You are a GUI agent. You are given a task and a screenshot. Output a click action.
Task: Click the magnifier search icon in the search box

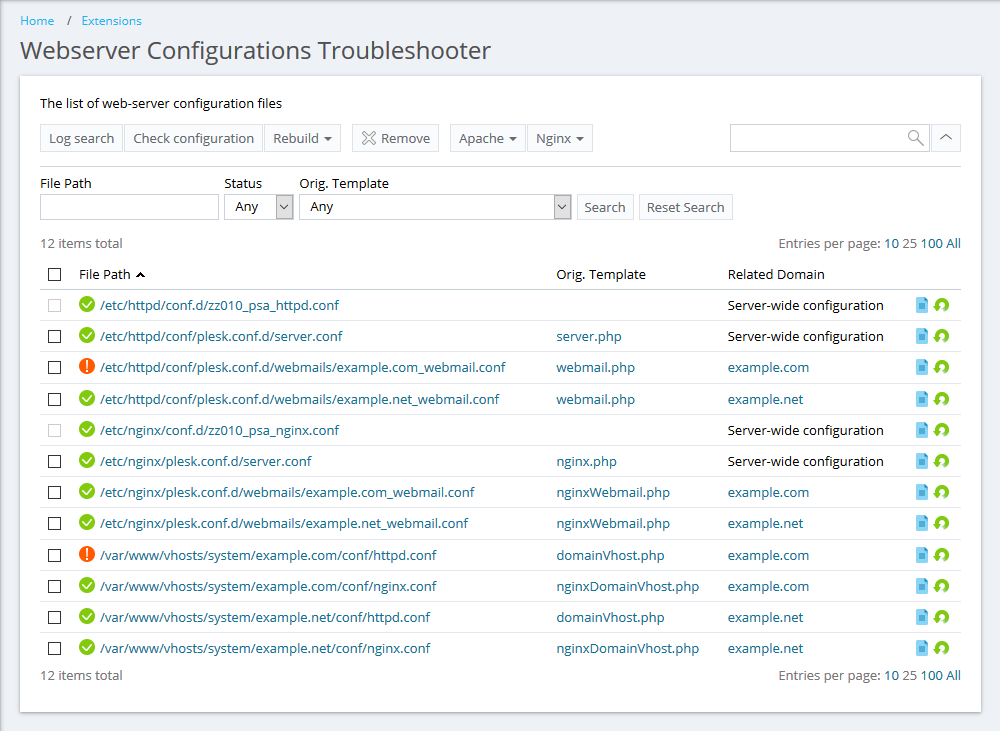915,138
